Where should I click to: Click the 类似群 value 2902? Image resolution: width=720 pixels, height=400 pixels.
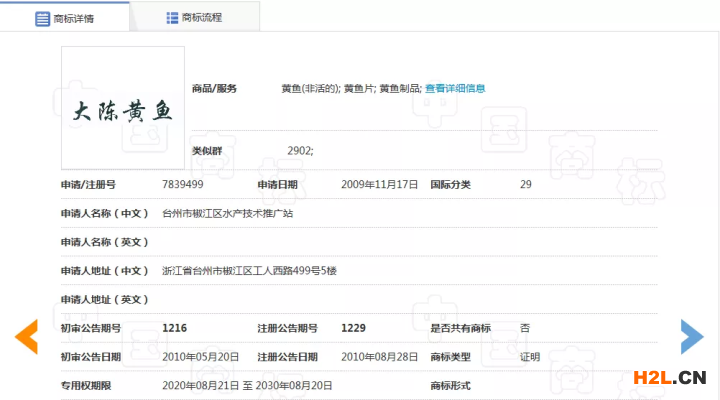click(300, 150)
